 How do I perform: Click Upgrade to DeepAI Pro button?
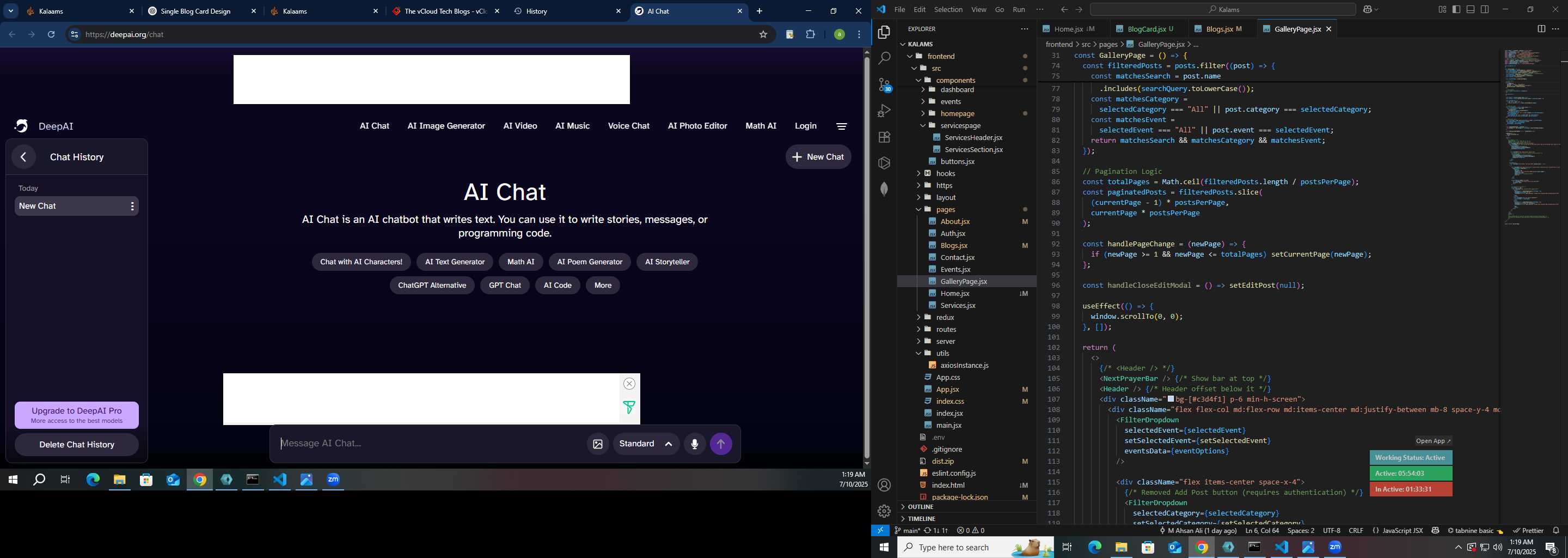coord(77,415)
